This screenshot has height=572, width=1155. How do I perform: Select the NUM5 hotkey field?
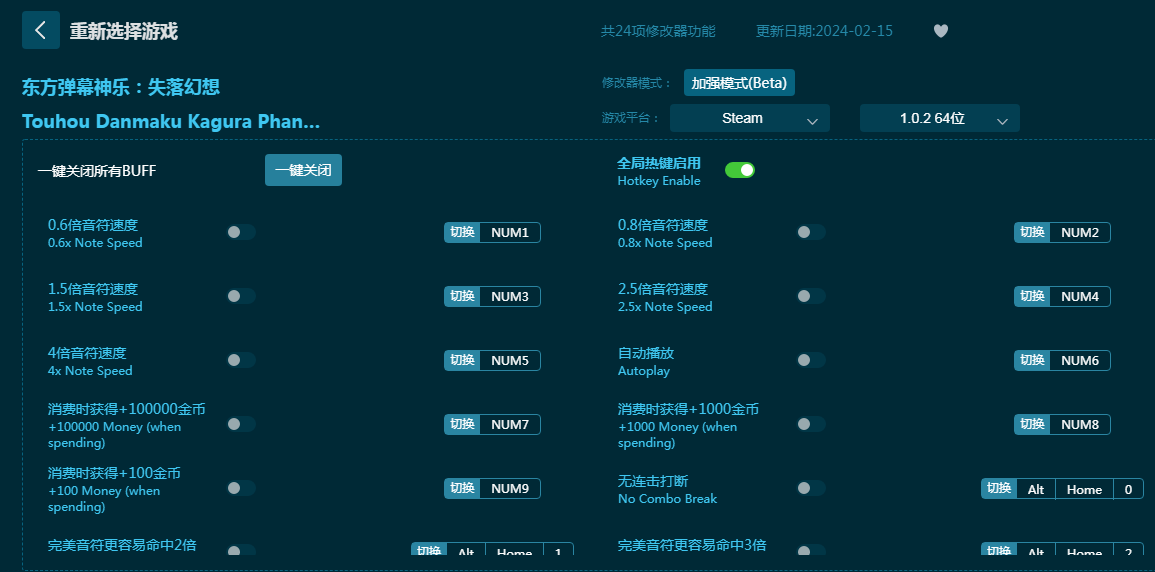pos(510,361)
